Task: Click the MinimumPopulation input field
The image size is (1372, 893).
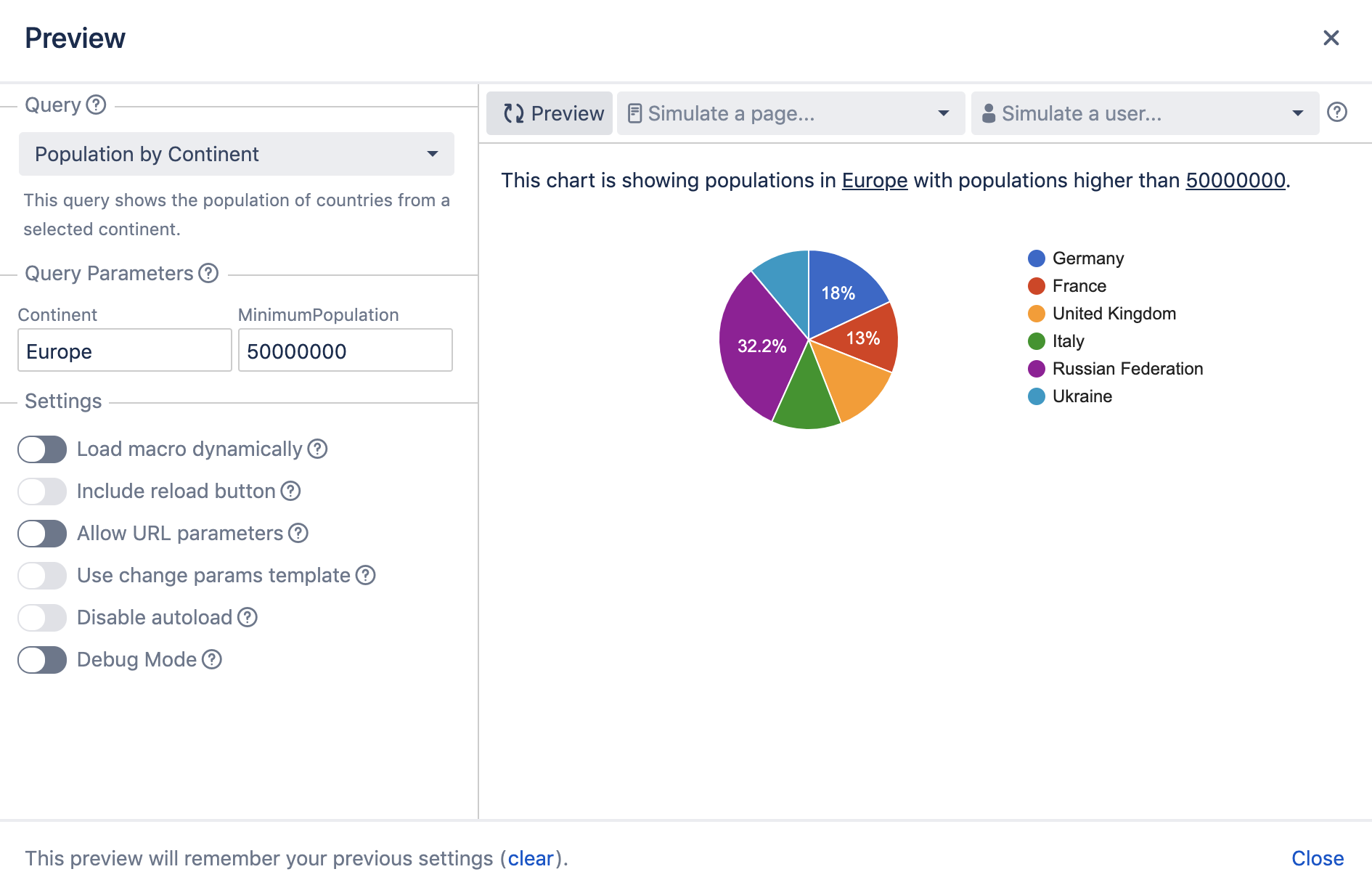Action: coord(346,350)
